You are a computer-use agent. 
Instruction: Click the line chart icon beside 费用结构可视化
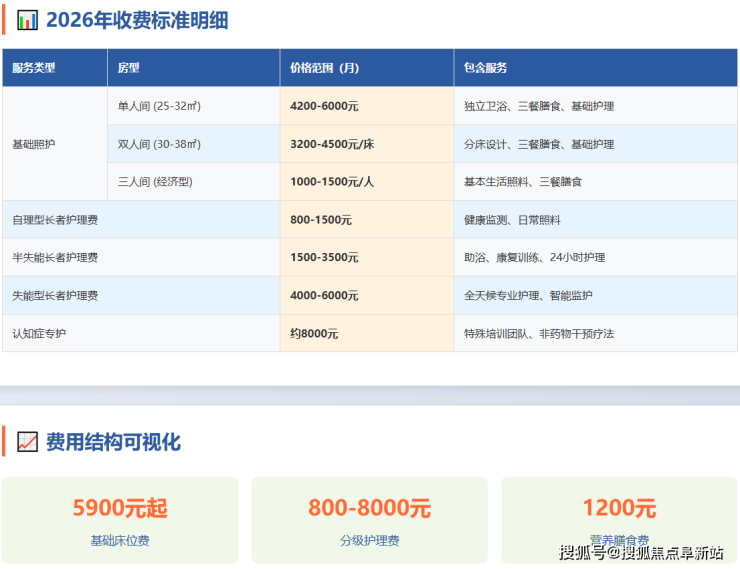coord(27,442)
